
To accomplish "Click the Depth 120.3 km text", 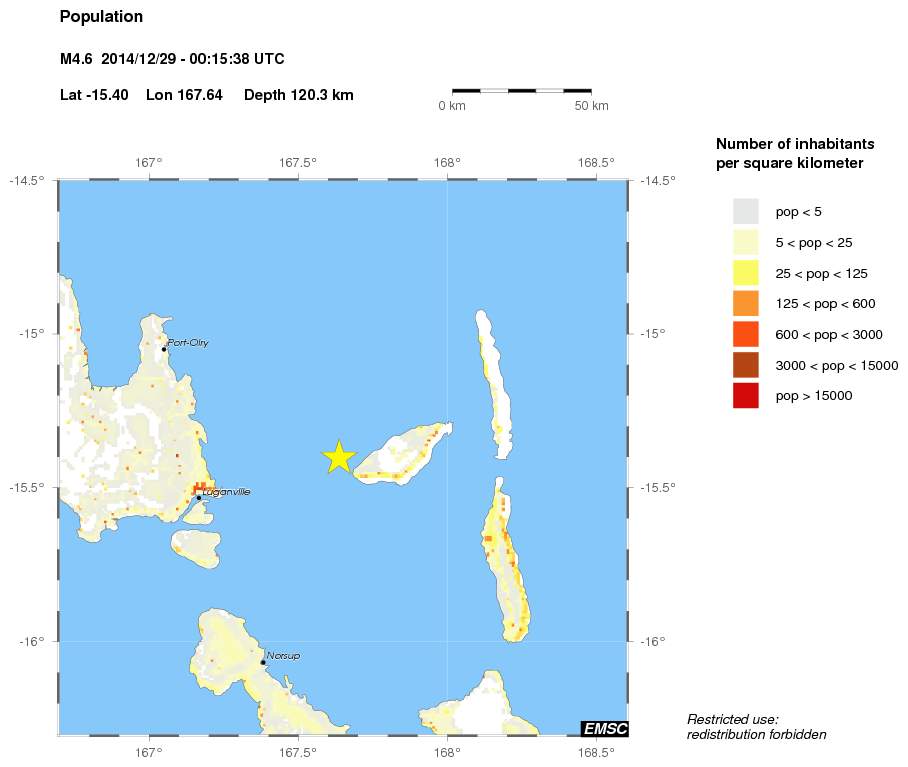I will (298, 95).
